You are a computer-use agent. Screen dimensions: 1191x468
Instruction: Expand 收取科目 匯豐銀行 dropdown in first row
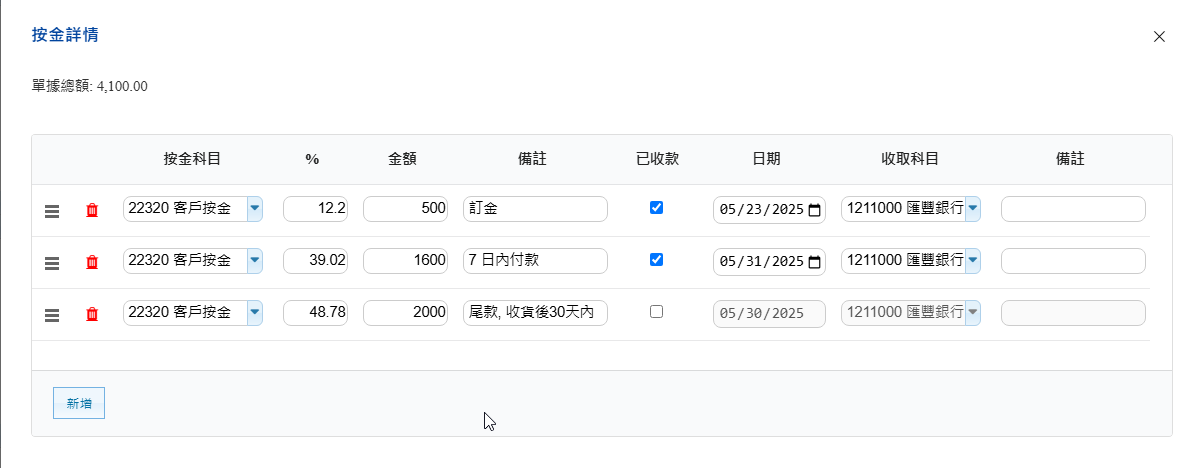(972, 209)
